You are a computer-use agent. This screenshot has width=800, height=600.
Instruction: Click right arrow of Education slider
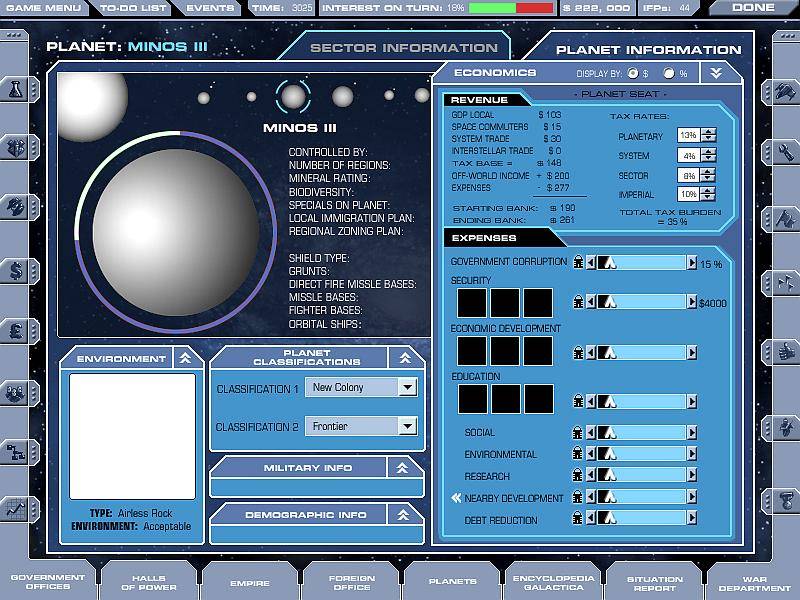[x=691, y=402]
